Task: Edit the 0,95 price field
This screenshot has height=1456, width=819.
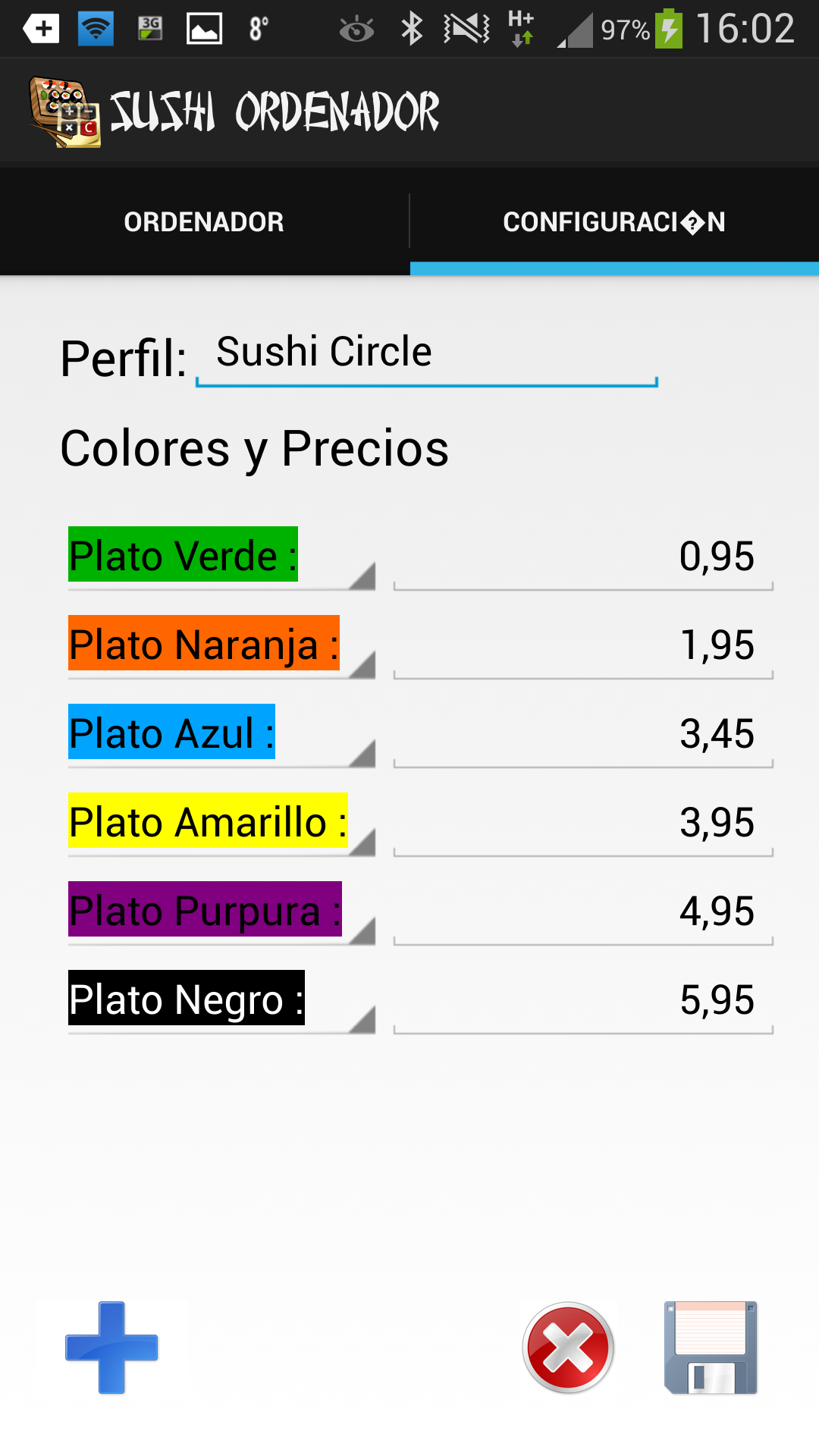Action: point(583,557)
